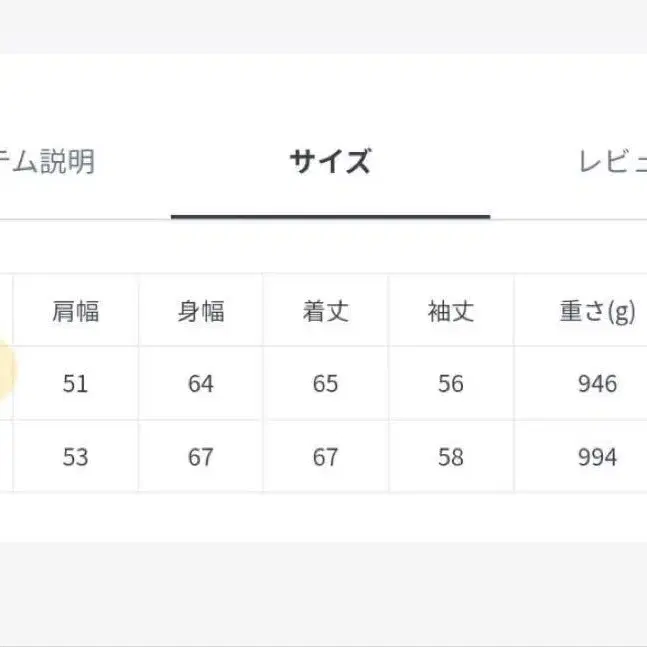647x647 pixels.
Task: Click the yellow highlight circle beside the table
Action: 6,371
